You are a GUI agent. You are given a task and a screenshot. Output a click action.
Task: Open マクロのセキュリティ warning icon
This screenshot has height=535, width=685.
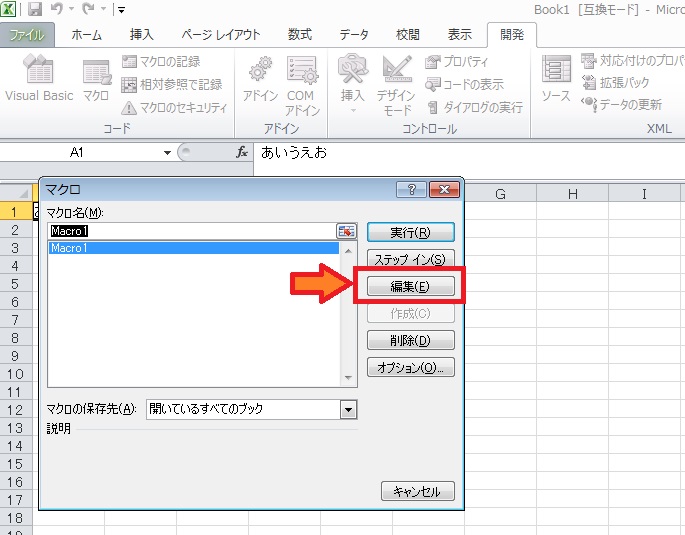coord(129,108)
